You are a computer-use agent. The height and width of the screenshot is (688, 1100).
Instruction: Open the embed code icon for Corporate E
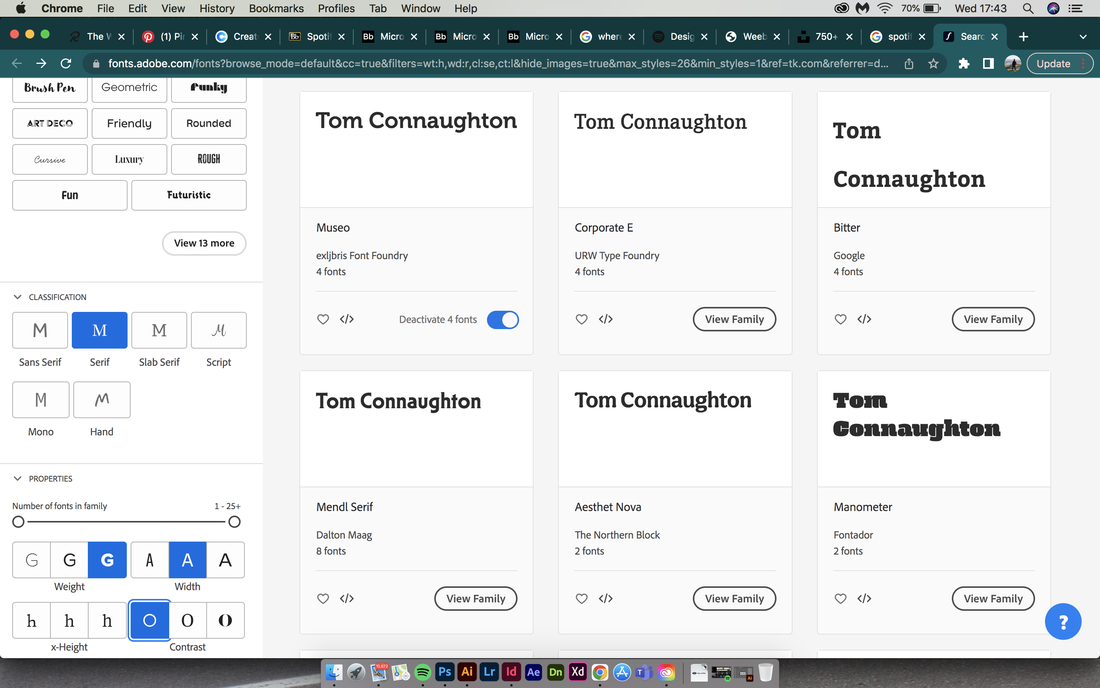pos(605,319)
